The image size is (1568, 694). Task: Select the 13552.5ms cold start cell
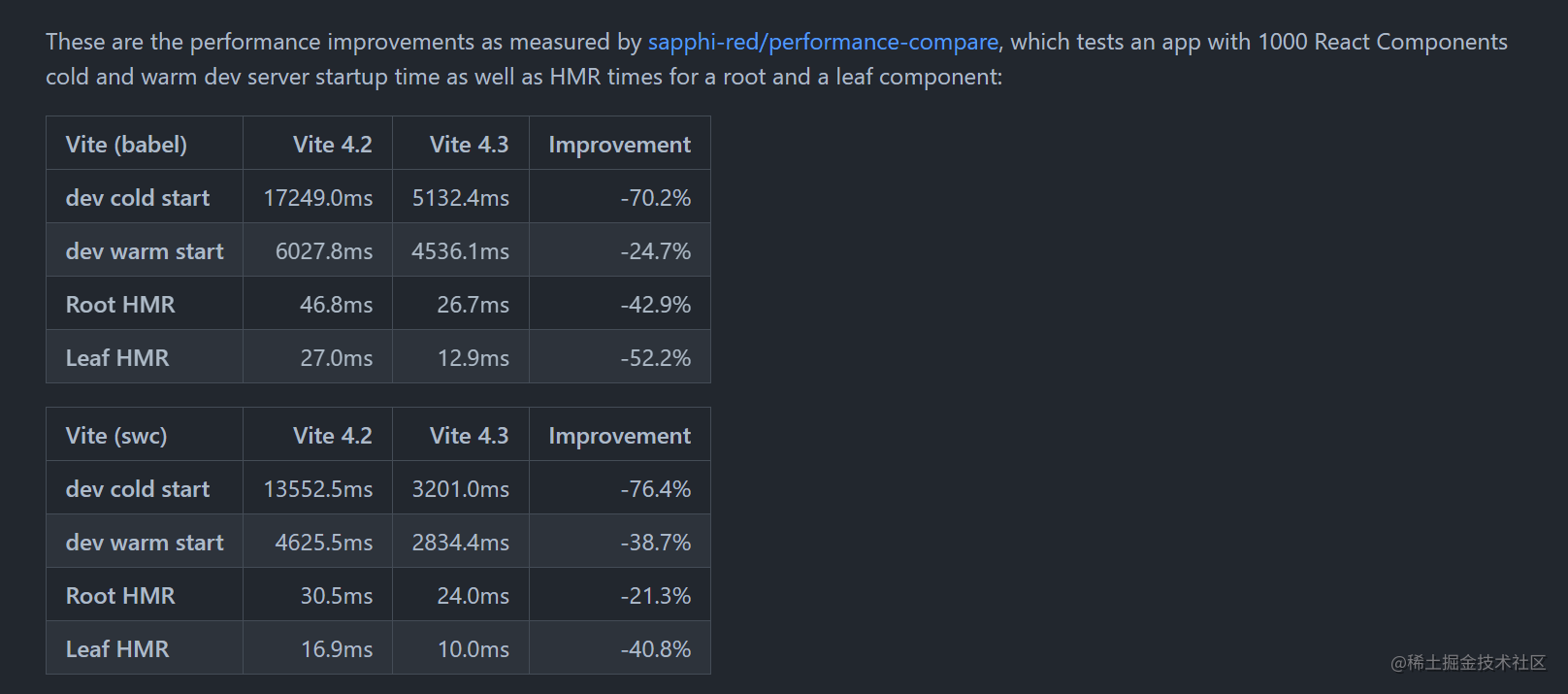[317, 489]
